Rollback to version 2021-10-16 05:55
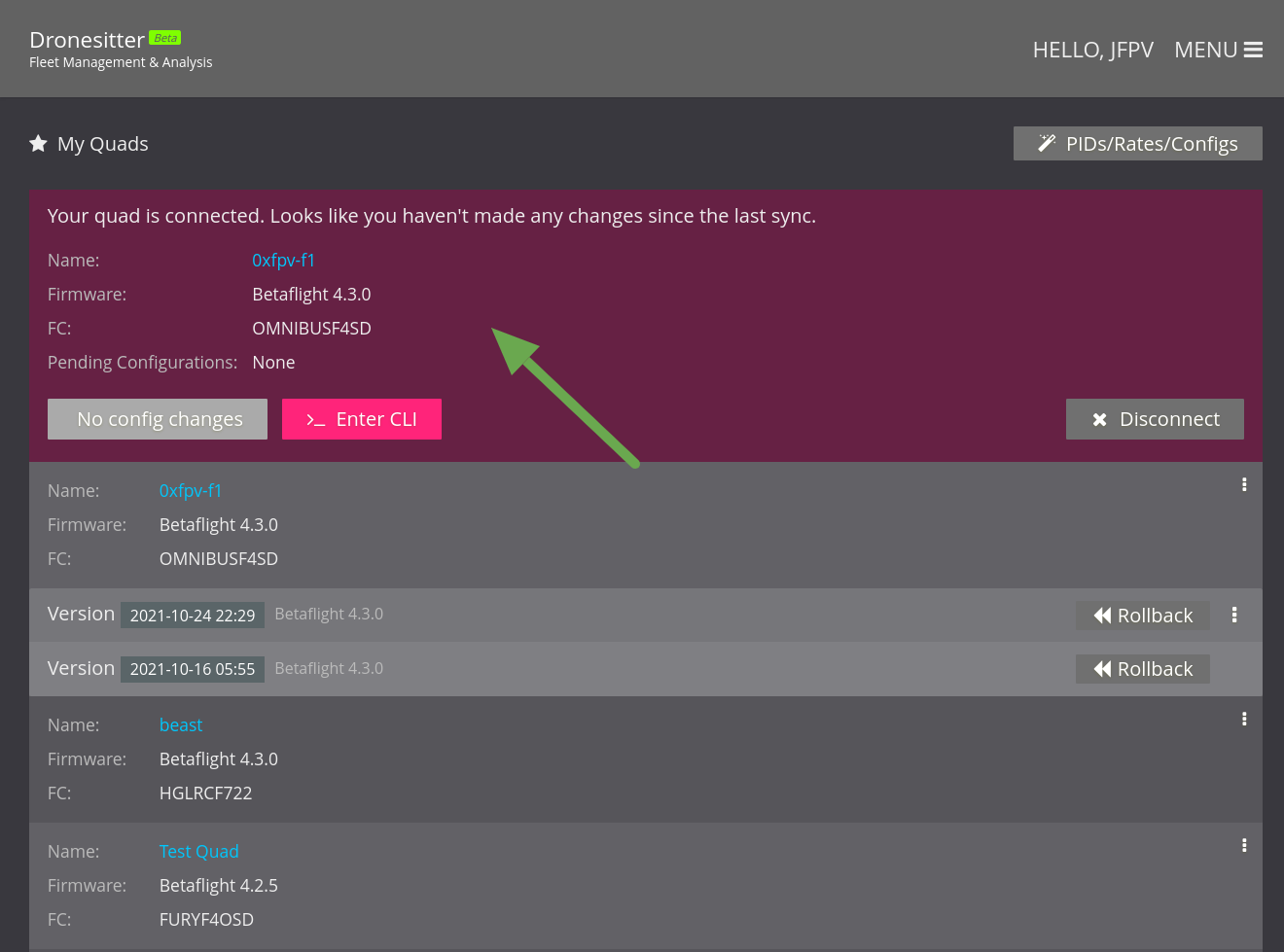1284x952 pixels. 1142,669
